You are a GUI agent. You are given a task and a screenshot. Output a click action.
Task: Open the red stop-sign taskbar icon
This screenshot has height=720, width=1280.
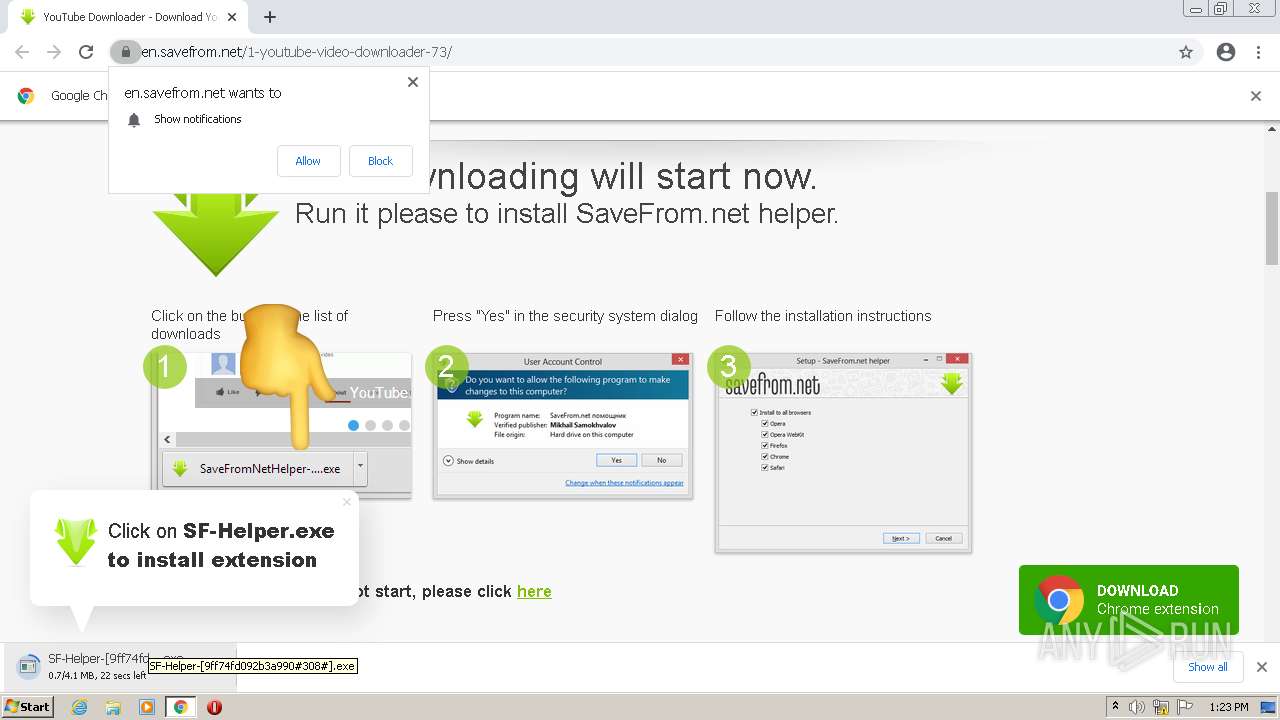click(x=214, y=707)
